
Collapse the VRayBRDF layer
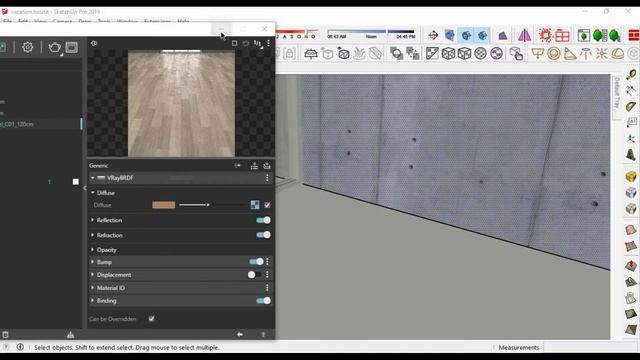click(93, 178)
